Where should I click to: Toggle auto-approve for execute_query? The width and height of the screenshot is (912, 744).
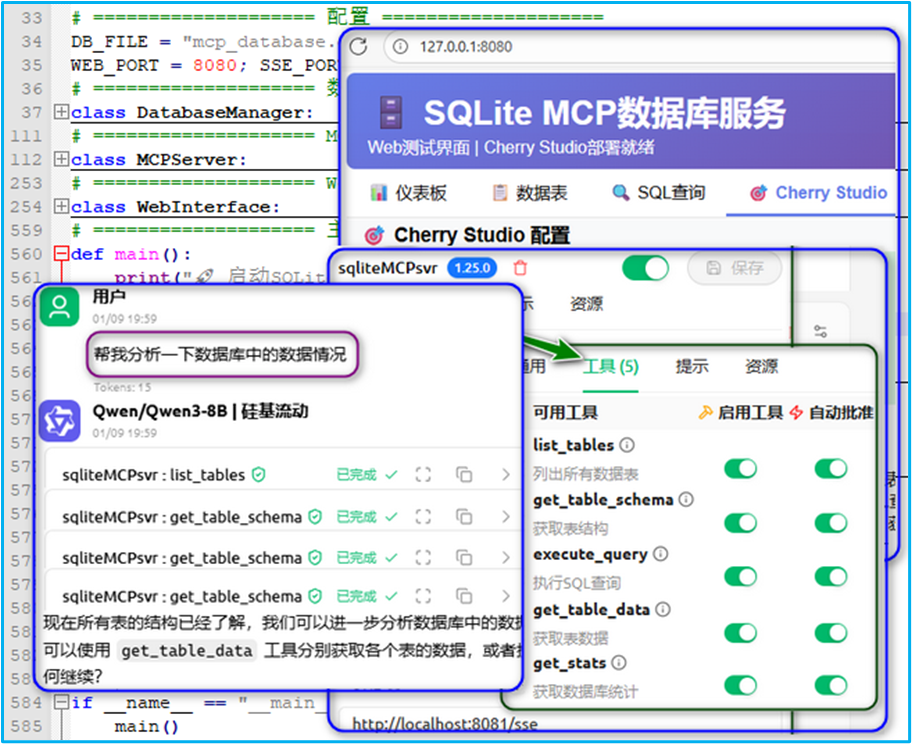coord(831,576)
